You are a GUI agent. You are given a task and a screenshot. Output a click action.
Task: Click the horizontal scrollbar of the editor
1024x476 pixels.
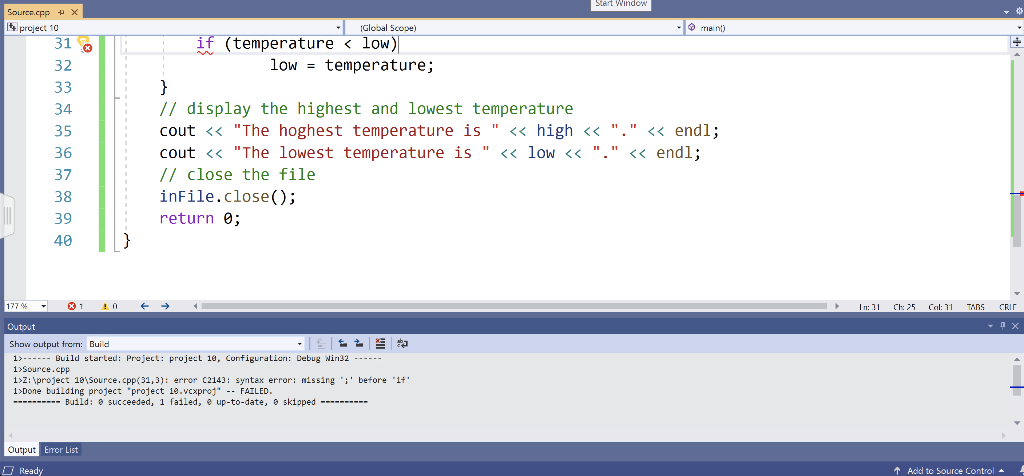pos(518,306)
